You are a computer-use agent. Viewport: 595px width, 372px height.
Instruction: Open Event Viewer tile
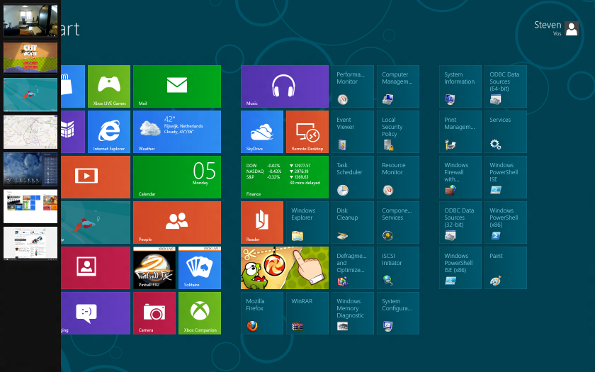(x=353, y=132)
